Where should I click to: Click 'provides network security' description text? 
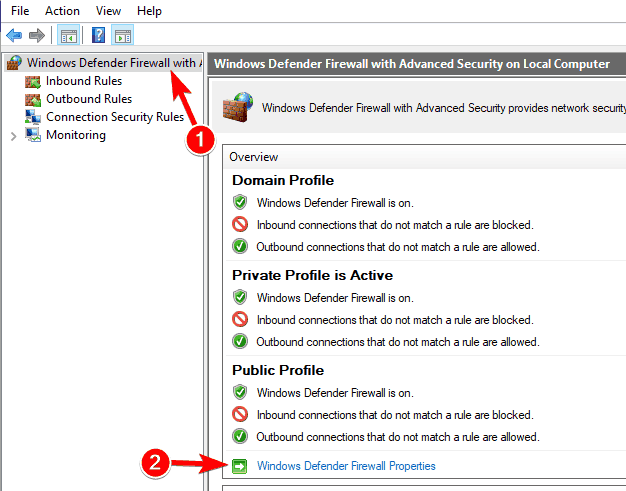coord(444,108)
